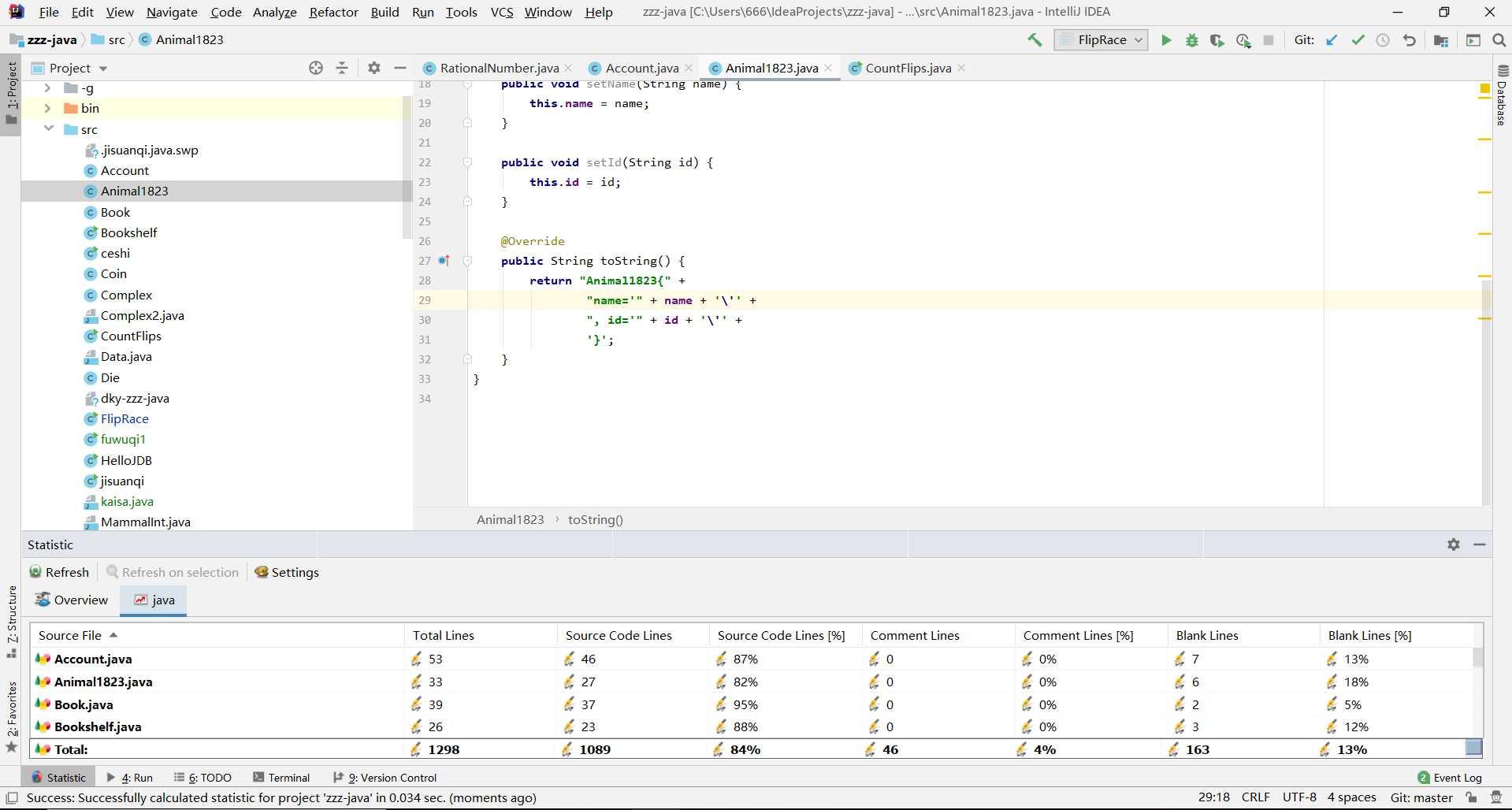This screenshot has width=1512, height=810.
Task: Open Settings in Statistic panel
Action: [x=287, y=572]
